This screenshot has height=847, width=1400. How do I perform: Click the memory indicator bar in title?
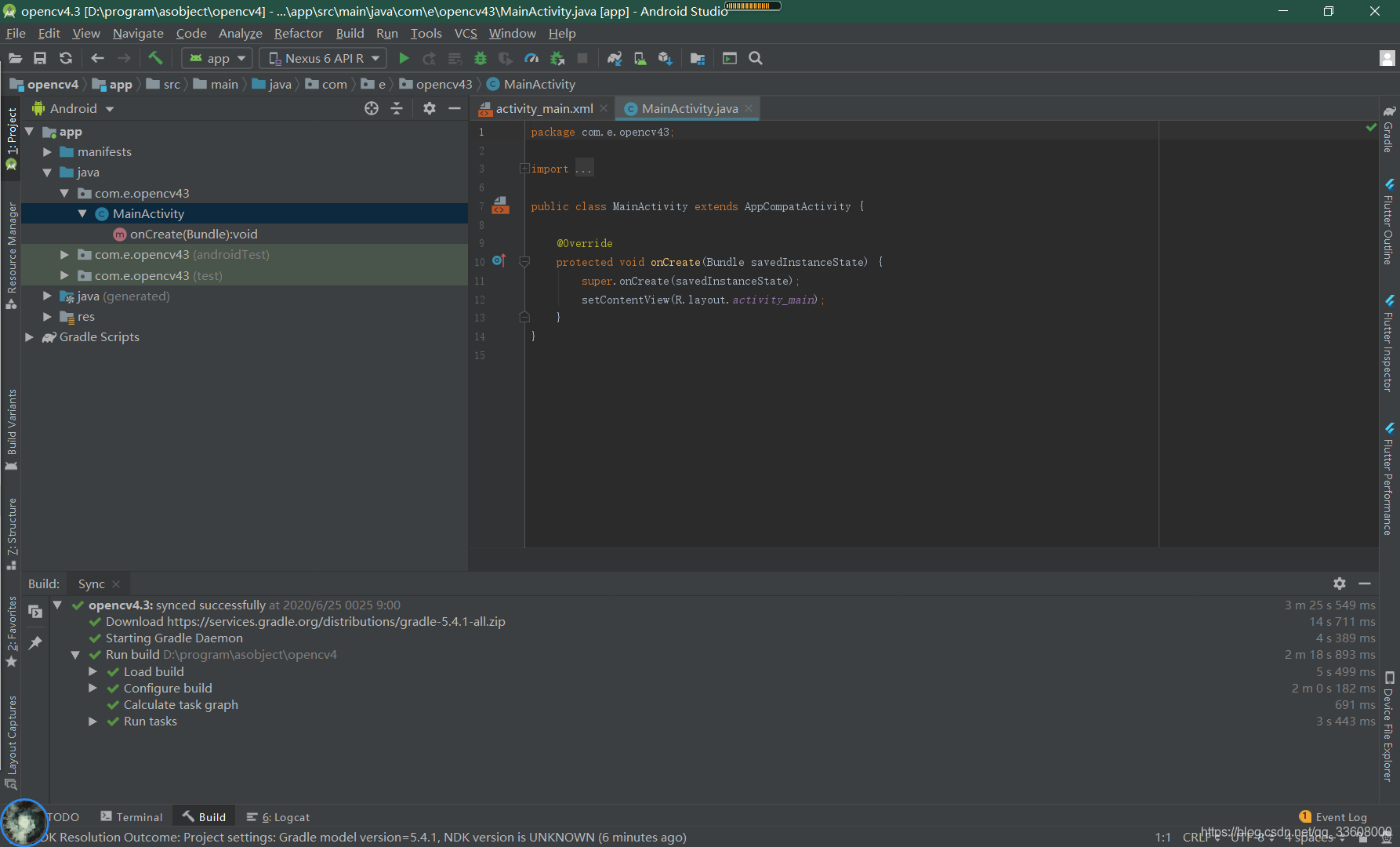pyautogui.click(x=753, y=5)
